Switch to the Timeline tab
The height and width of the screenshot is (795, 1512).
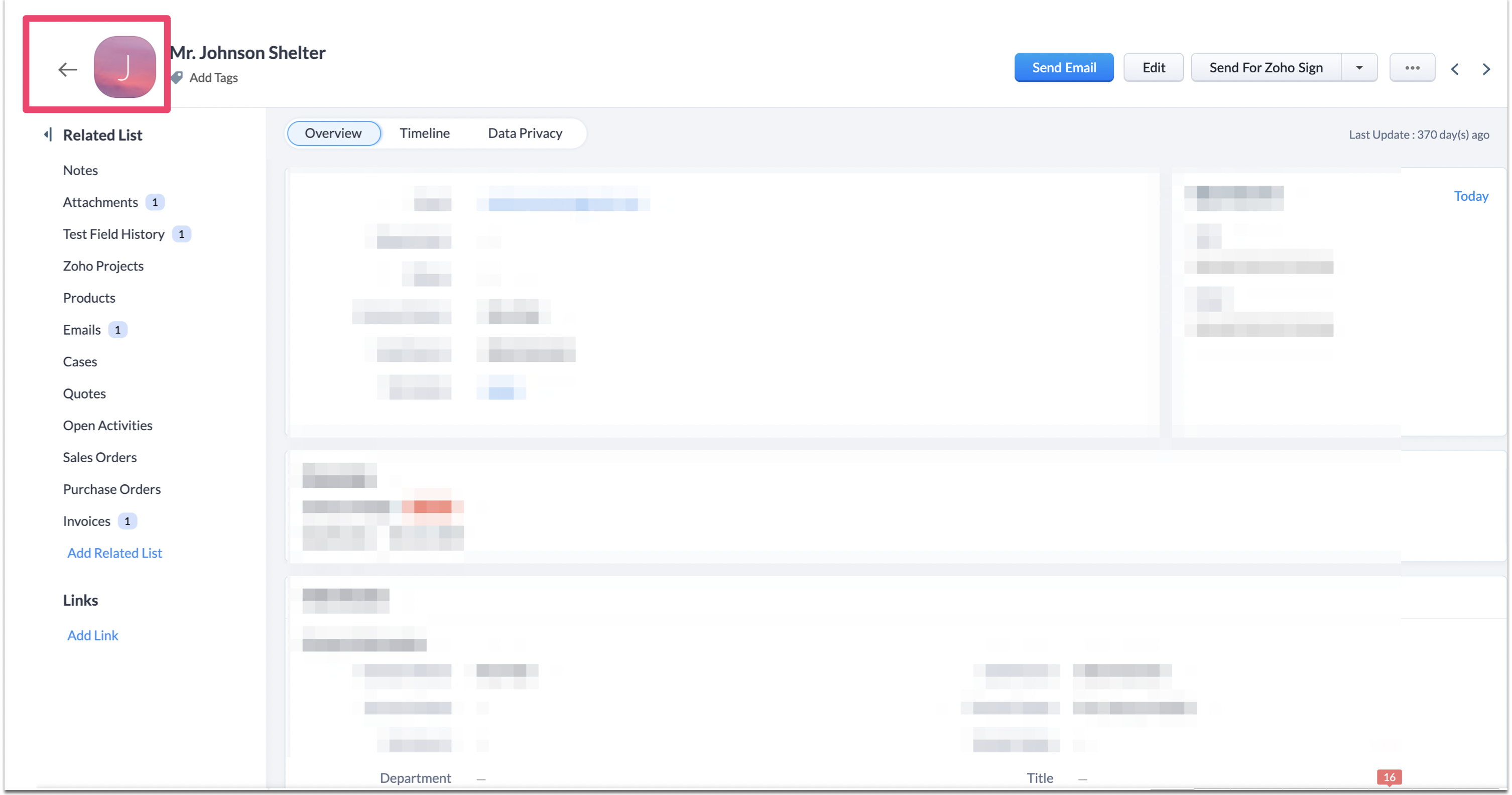pyautogui.click(x=424, y=133)
